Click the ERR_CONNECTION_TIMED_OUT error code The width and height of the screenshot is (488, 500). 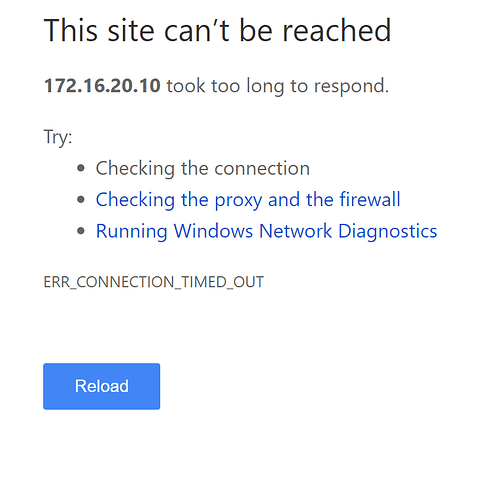point(154,282)
